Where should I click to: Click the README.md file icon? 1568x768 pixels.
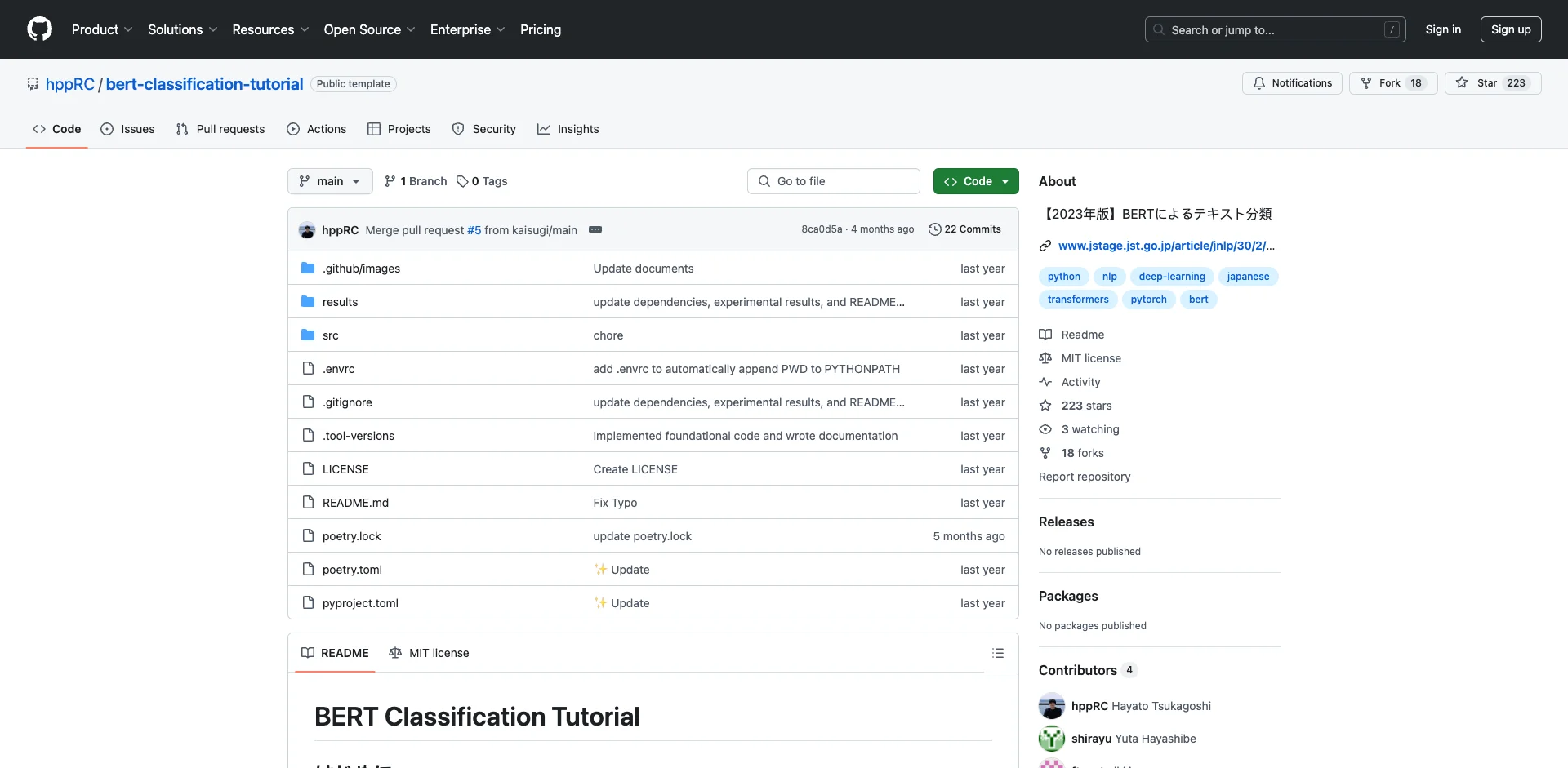pyautogui.click(x=308, y=502)
